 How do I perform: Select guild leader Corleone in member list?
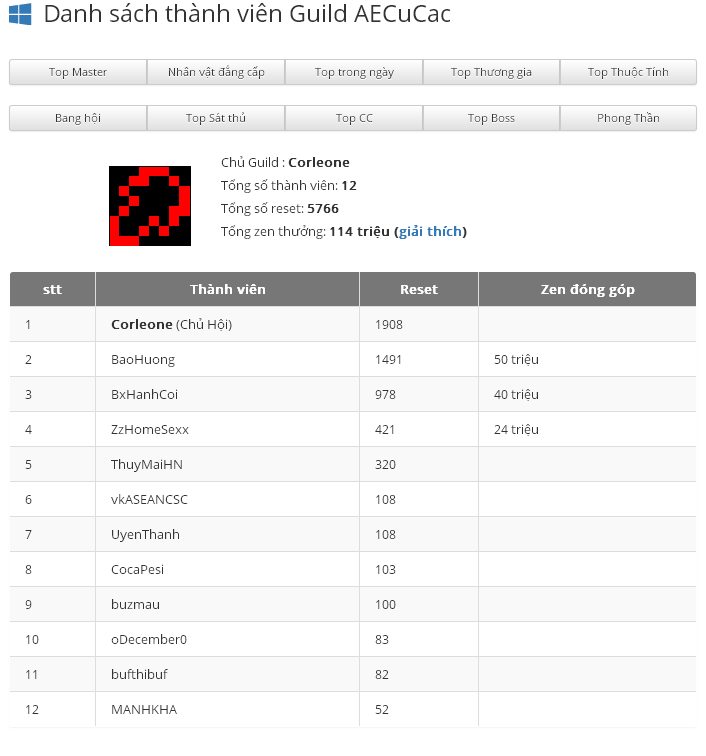tap(142, 325)
